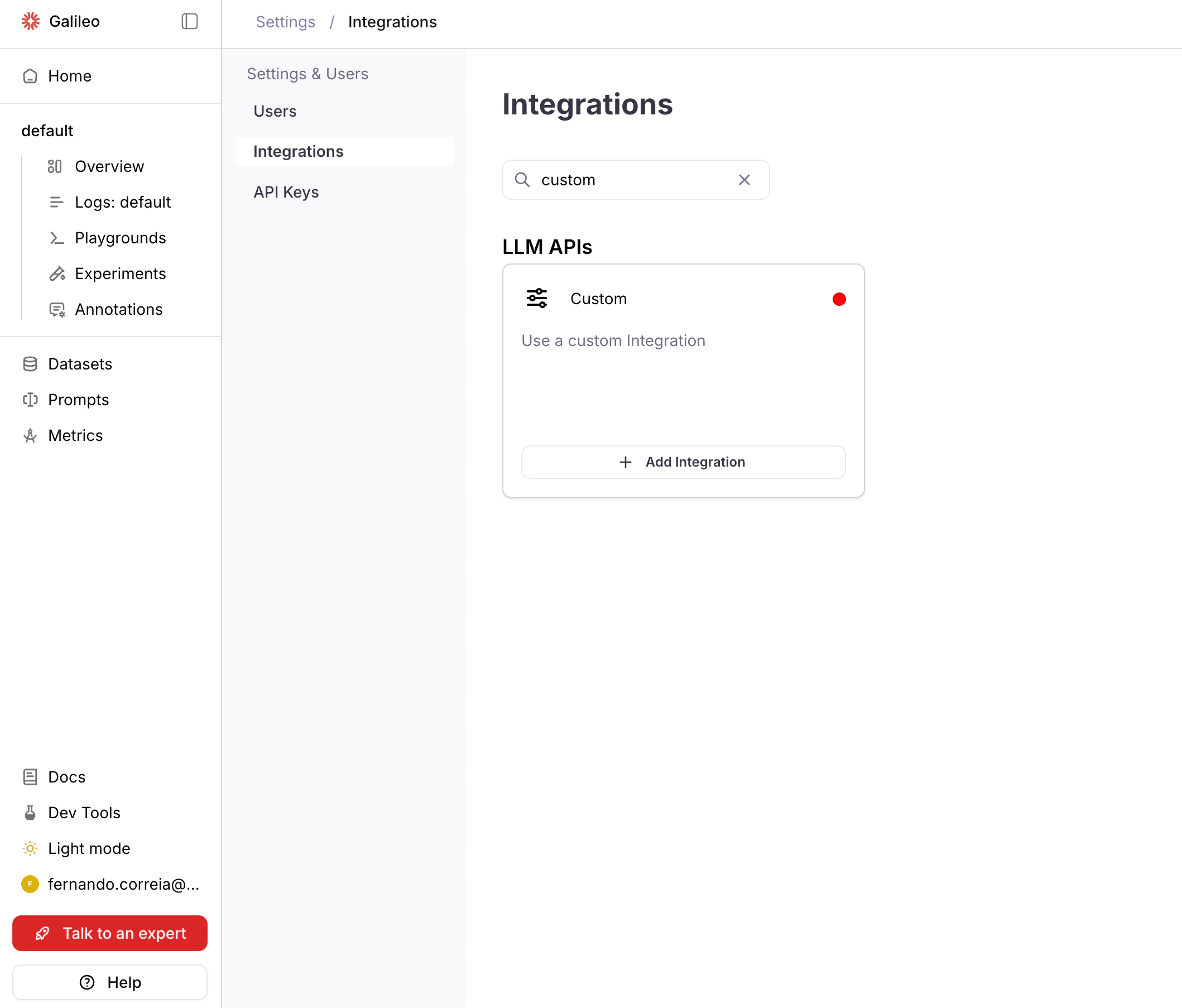Click Talk to an expert
Image resolution: width=1182 pixels, height=1008 pixels.
(109, 933)
